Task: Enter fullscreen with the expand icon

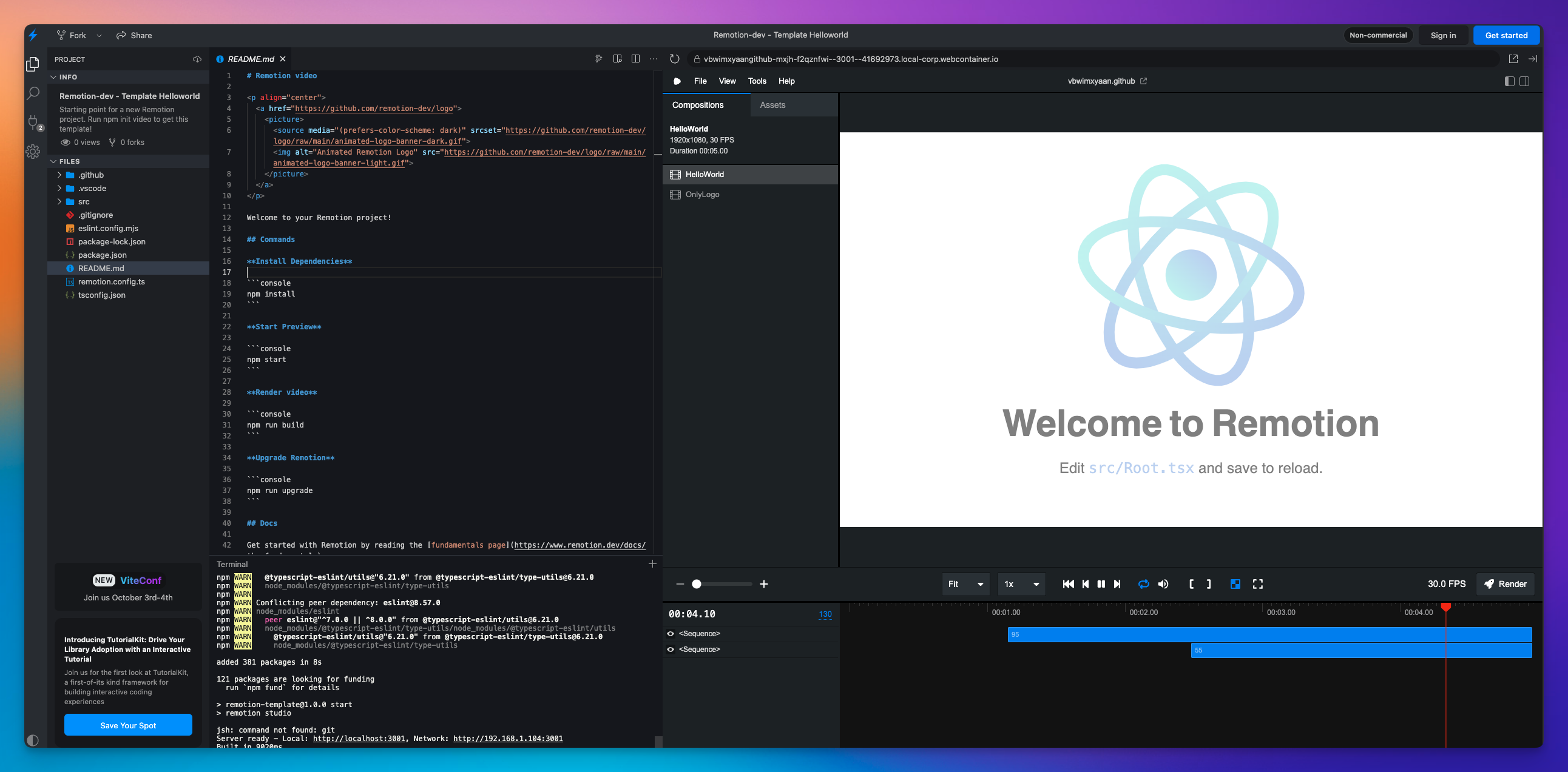Action: coord(1257,584)
